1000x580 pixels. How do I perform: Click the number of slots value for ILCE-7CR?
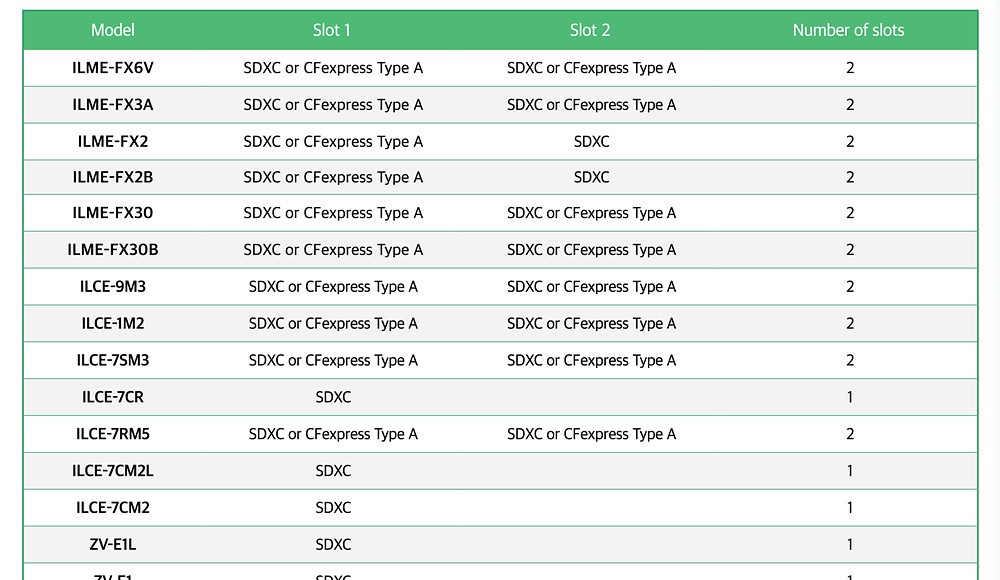tap(850, 397)
